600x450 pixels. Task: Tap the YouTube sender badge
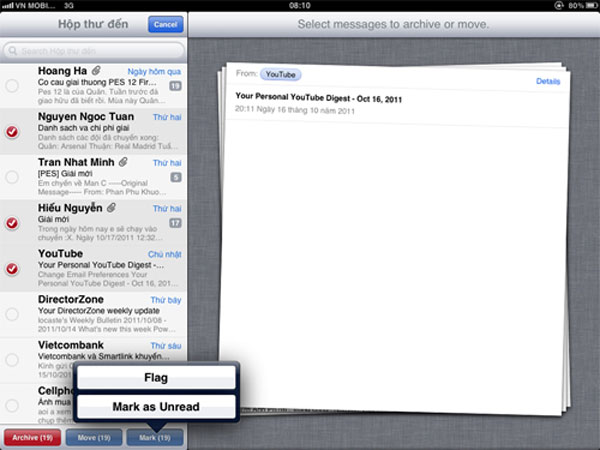coord(280,75)
